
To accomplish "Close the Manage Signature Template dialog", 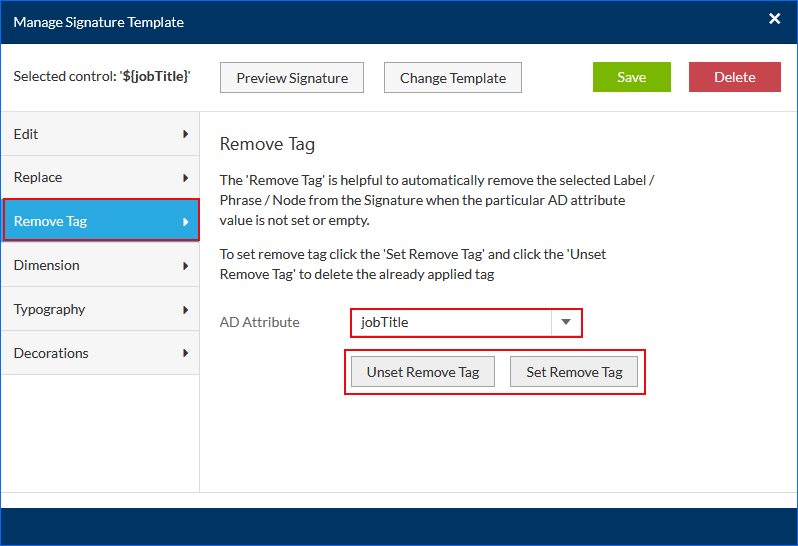I will point(774,19).
